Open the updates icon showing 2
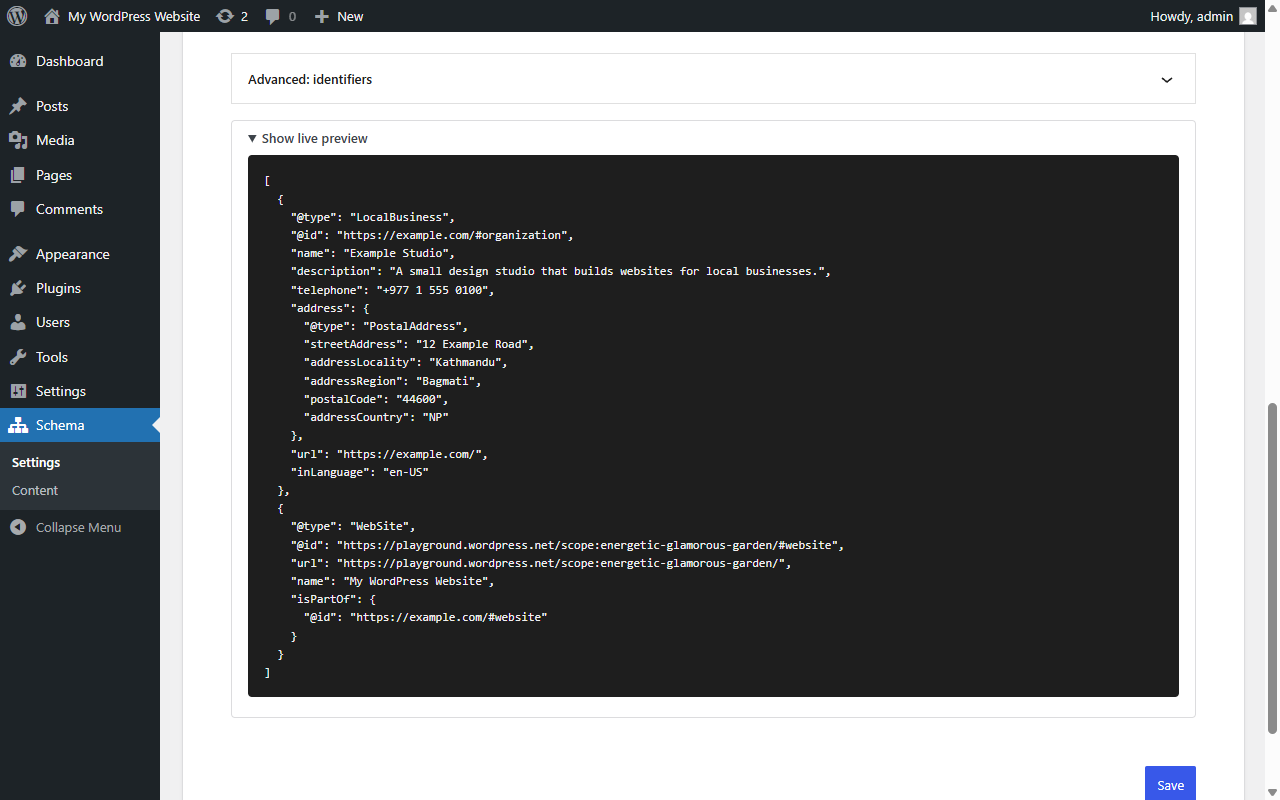The height and width of the screenshot is (800, 1280). click(x=225, y=16)
